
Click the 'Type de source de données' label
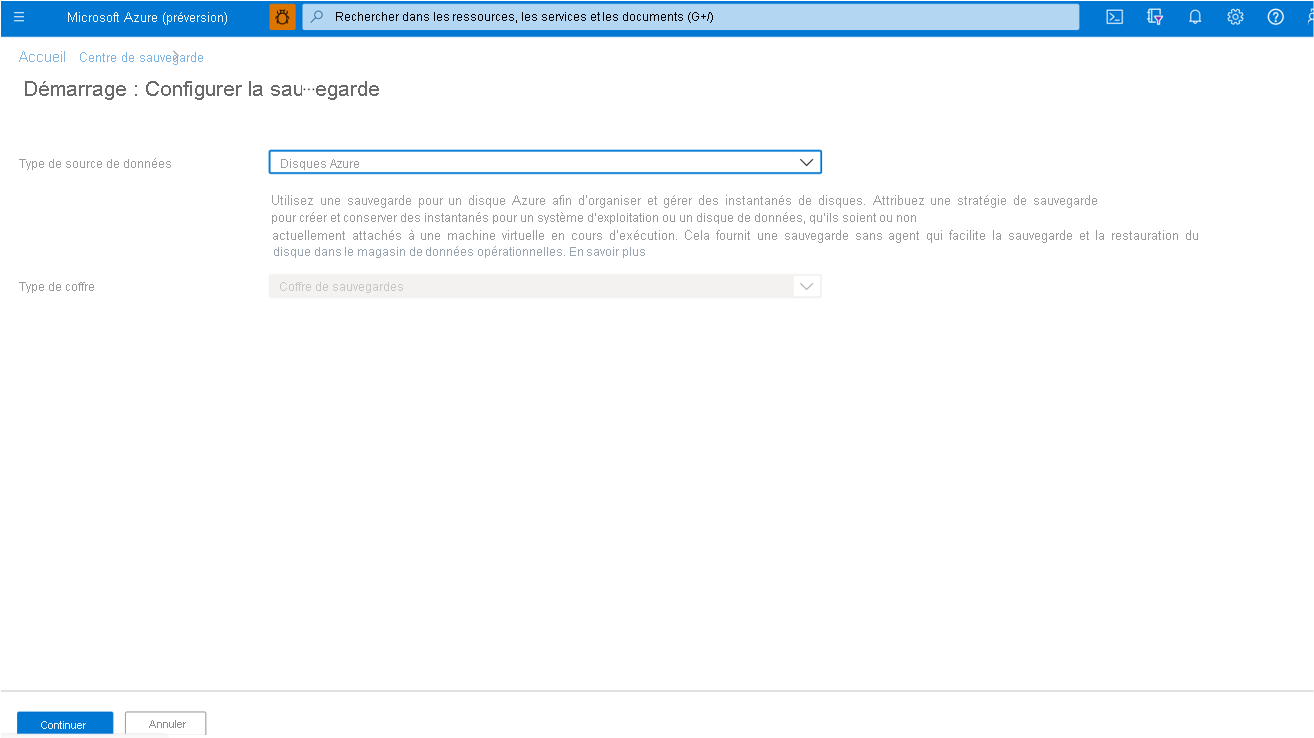(95, 164)
